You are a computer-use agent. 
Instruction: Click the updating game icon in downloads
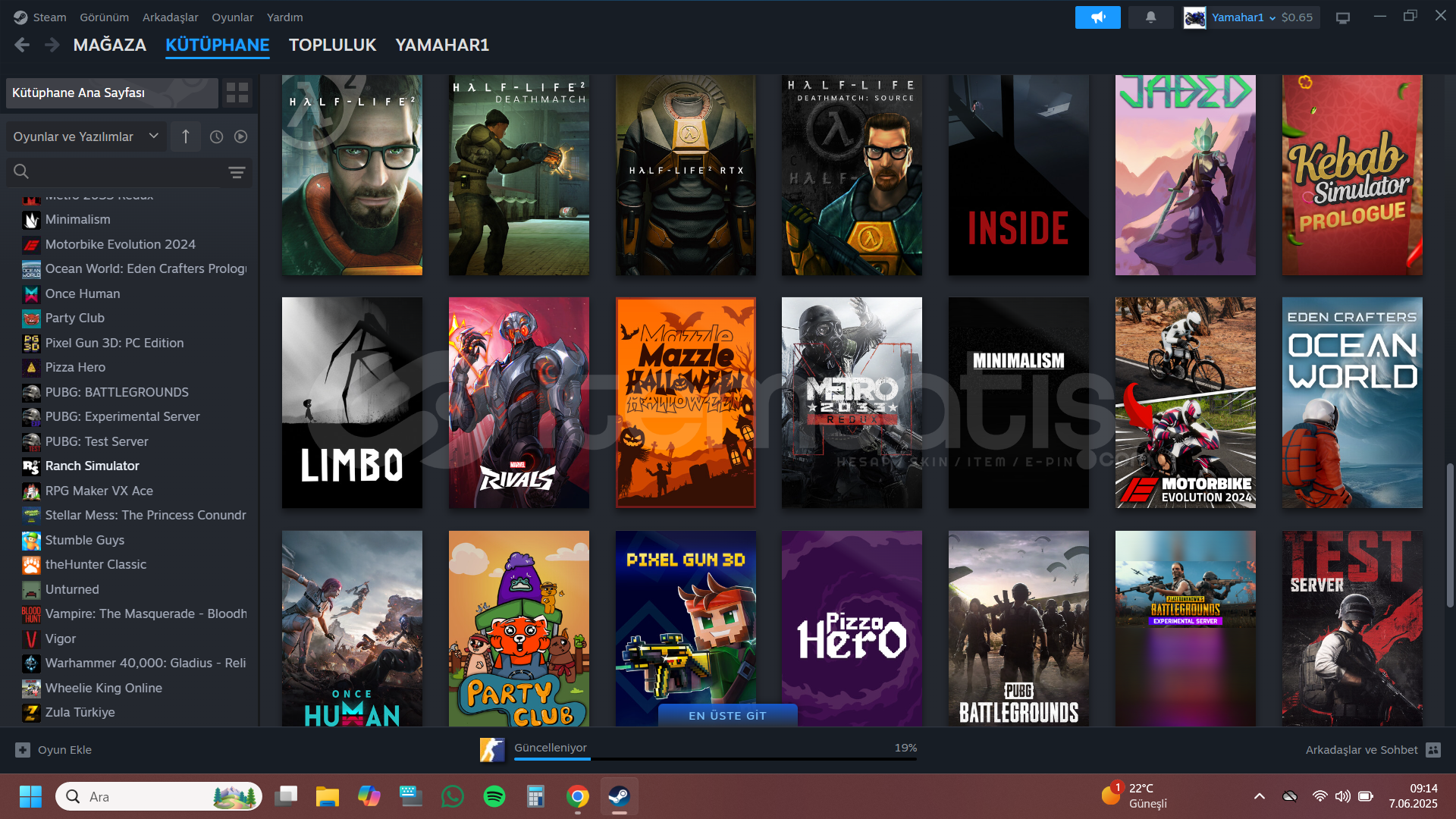[492, 750]
